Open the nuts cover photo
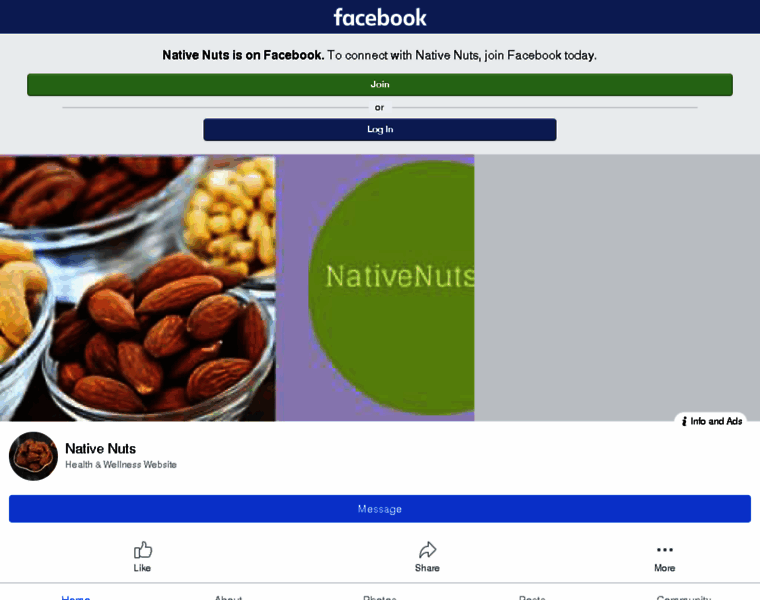The height and width of the screenshot is (600, 760). click(138, 288)
